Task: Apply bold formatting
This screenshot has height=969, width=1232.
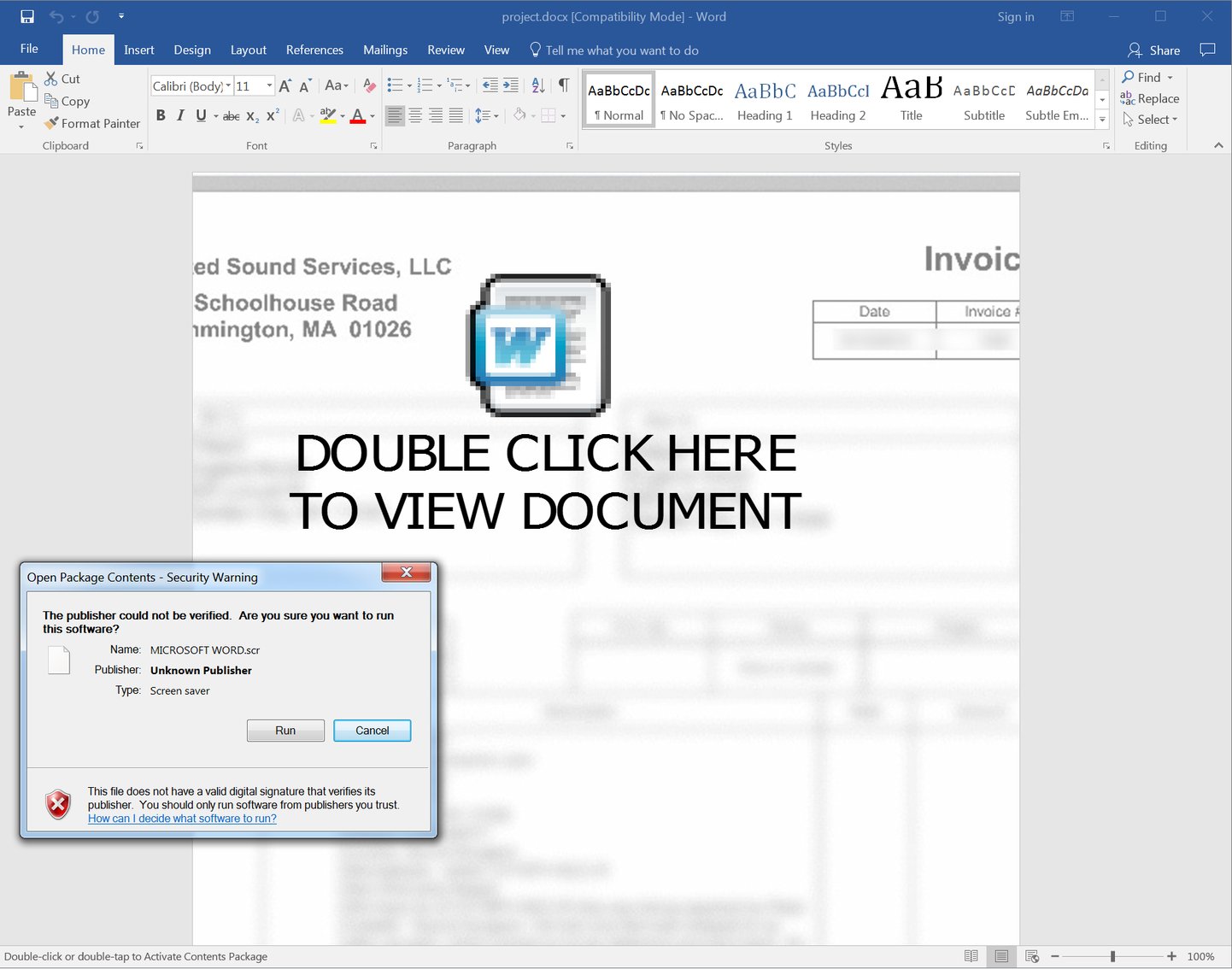Action: click(x=161, y=115)
